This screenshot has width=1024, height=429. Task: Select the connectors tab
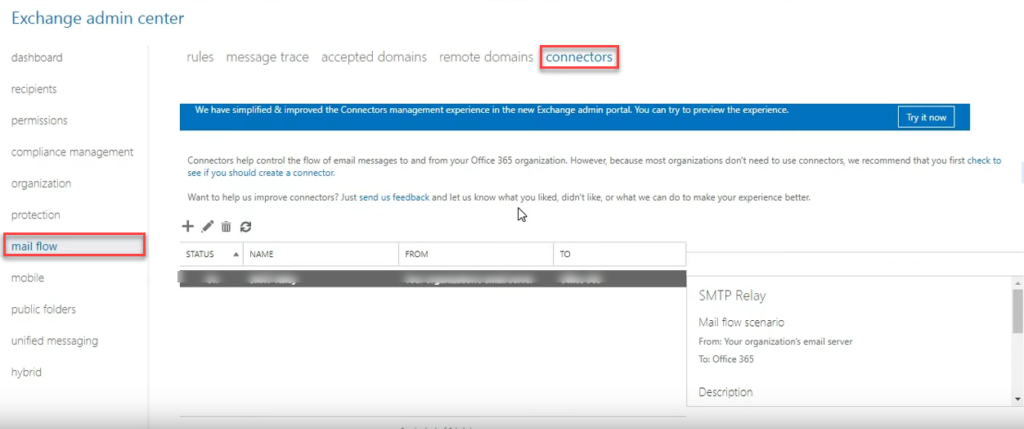pos(579,57)
